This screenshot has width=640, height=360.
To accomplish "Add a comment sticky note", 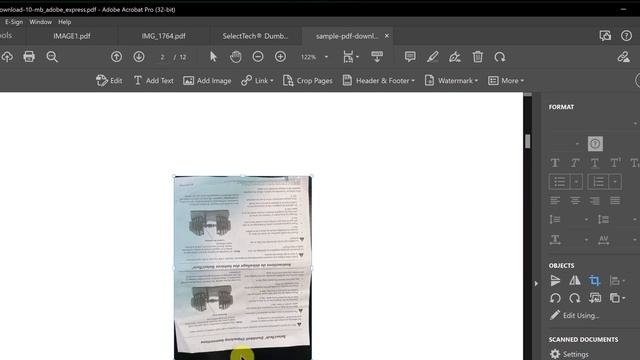I will (x=410, y=57).
